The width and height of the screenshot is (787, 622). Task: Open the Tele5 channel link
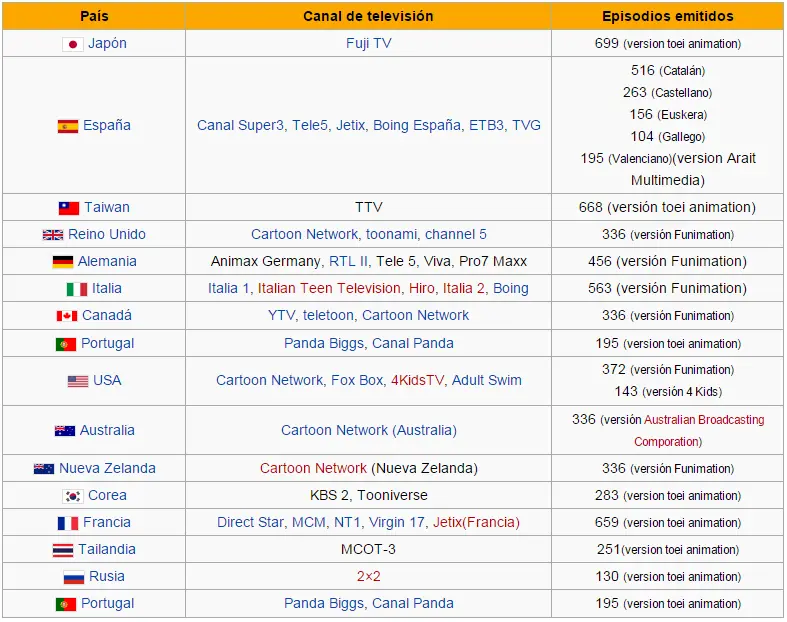point(310,126)
